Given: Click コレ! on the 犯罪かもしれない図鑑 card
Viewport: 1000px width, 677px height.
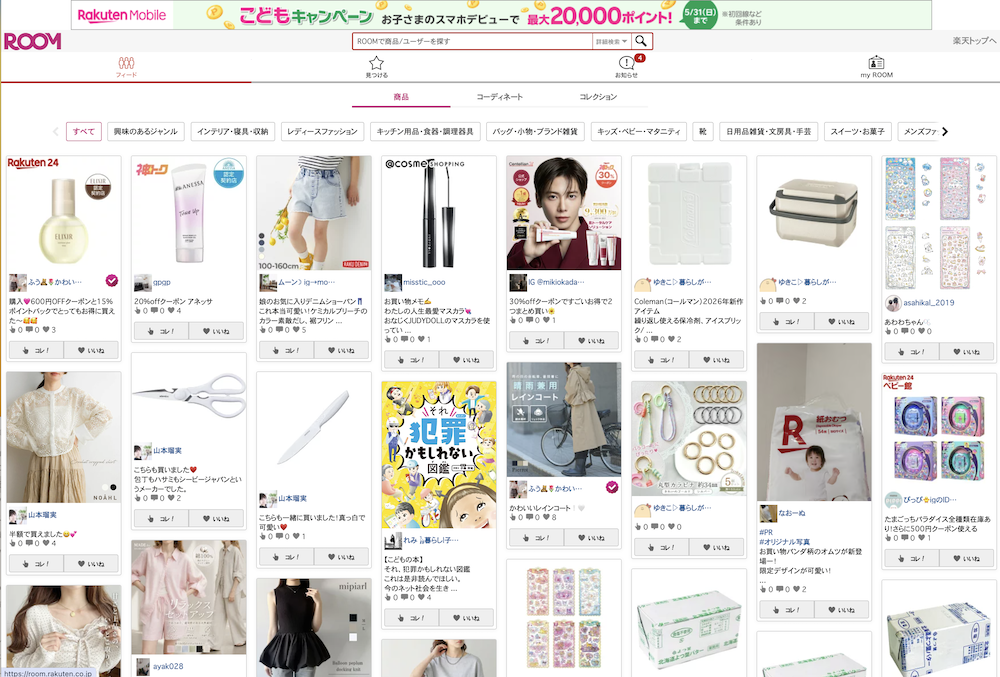Looking at the screenshot, I should (x=411, y=618).
